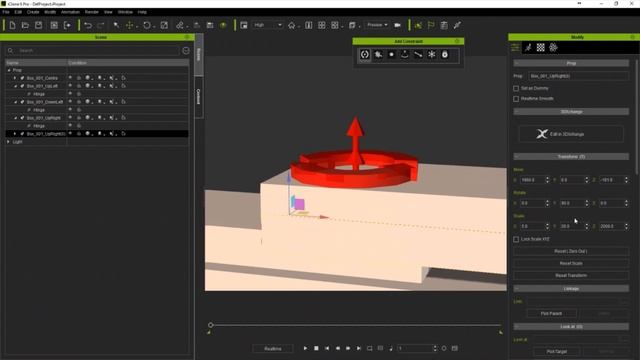Click the Play button in playback controls
This screenshot has height=360, width=640.
pyautogui.click(x=305, y=348)
